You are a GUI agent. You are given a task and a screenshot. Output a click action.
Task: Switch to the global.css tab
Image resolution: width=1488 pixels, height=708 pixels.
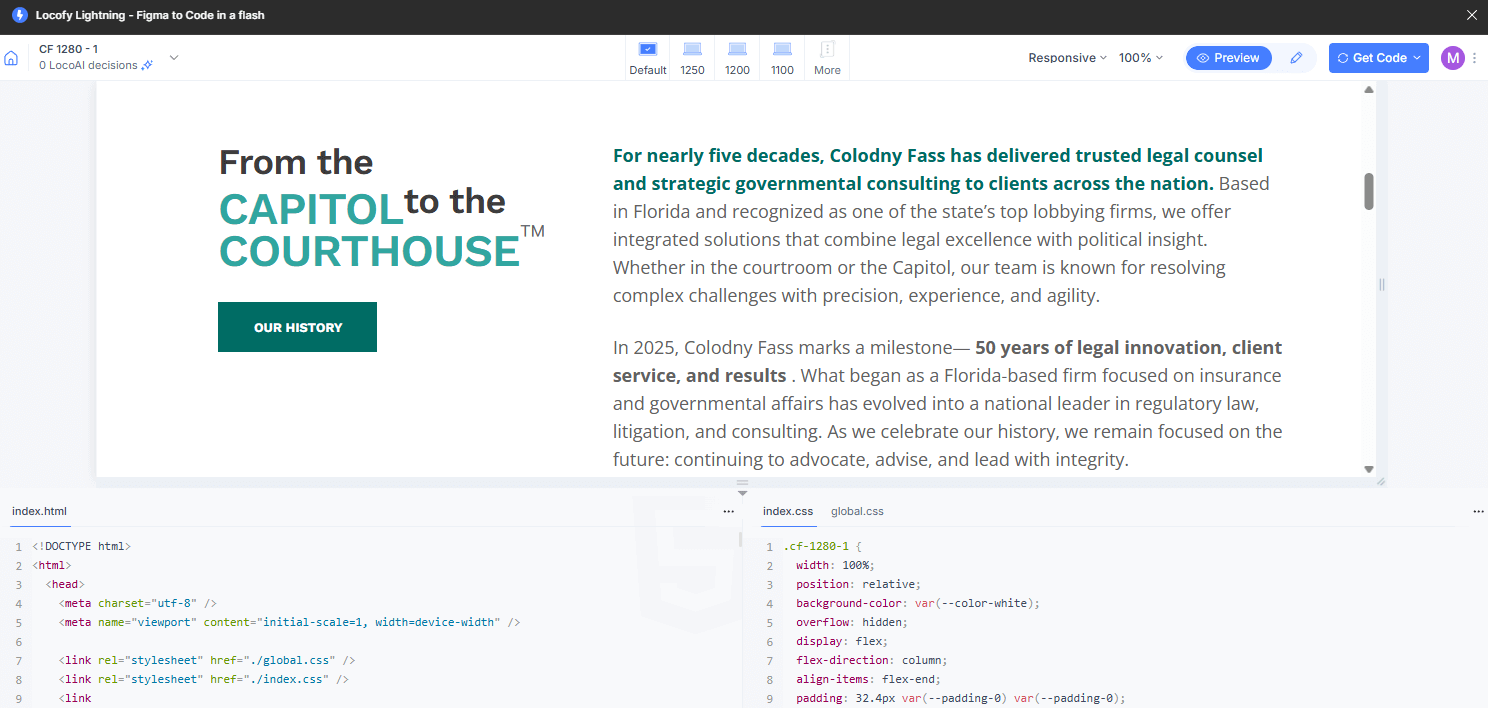857,511
